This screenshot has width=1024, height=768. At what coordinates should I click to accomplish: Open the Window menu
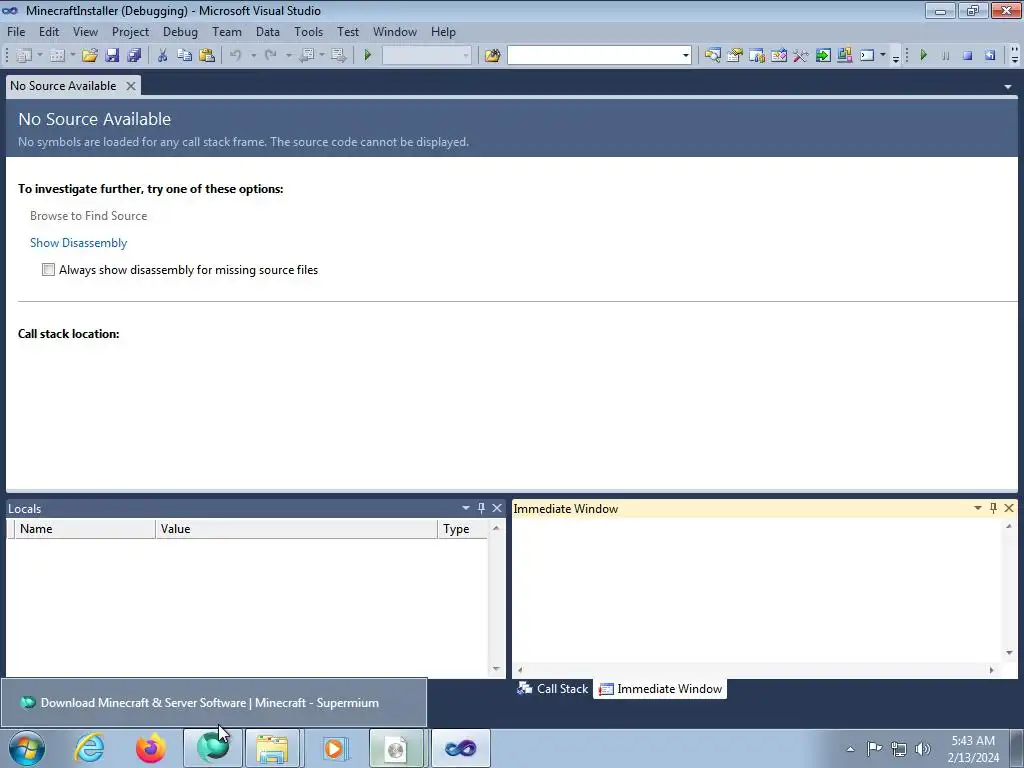(394, 31)
